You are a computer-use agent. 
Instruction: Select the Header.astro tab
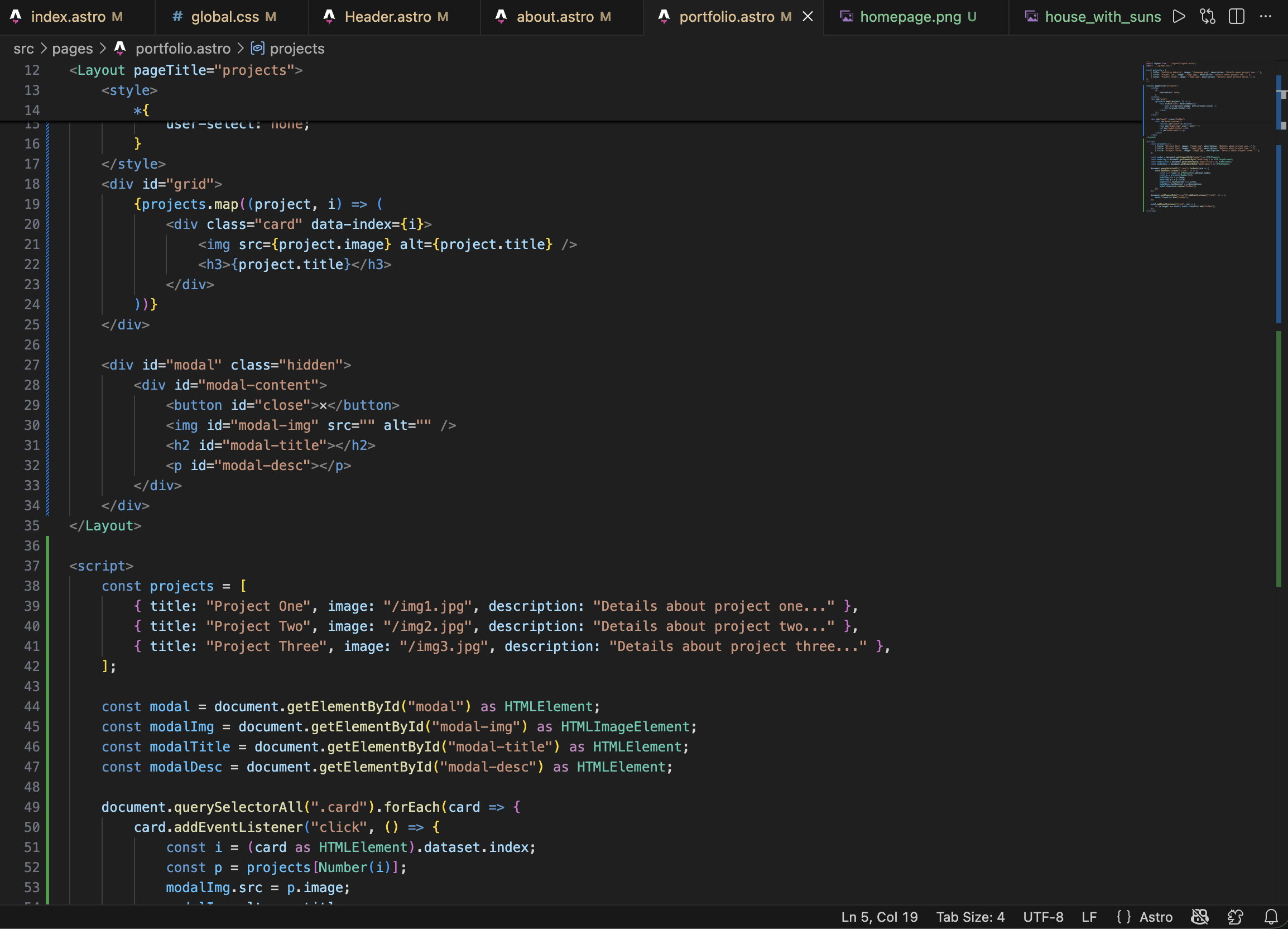(388, 17)
